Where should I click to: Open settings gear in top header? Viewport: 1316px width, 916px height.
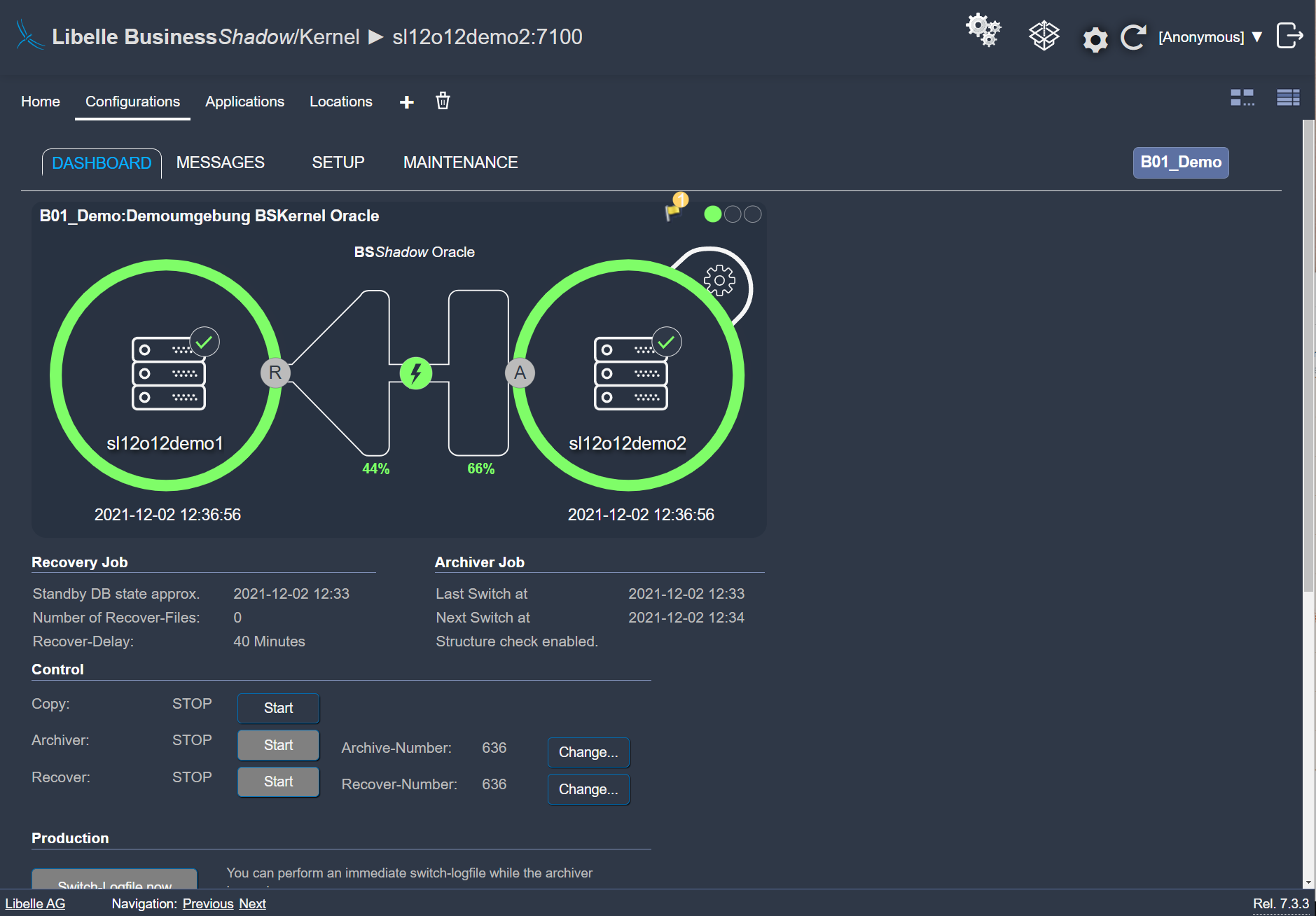tap(1095, 39)
